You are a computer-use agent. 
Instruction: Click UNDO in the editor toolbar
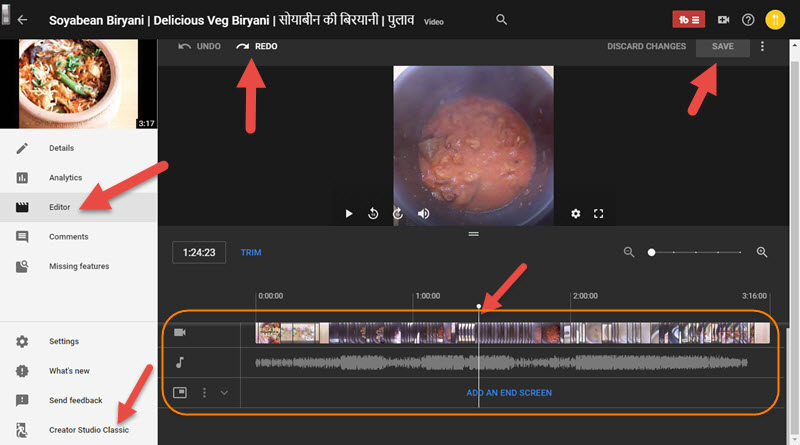click(x=199, y=46)
